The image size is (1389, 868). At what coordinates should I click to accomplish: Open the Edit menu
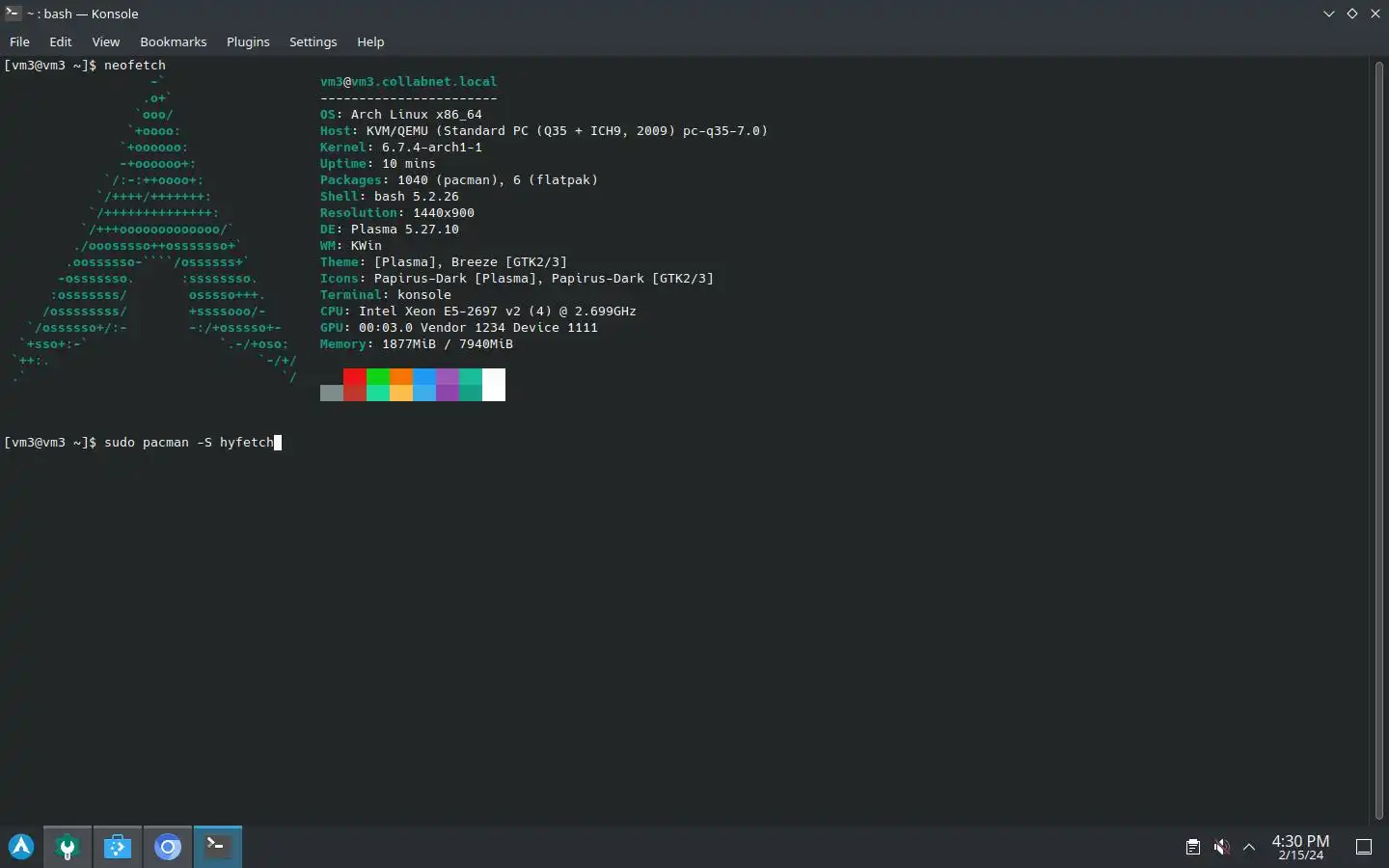tap(61, 41)
